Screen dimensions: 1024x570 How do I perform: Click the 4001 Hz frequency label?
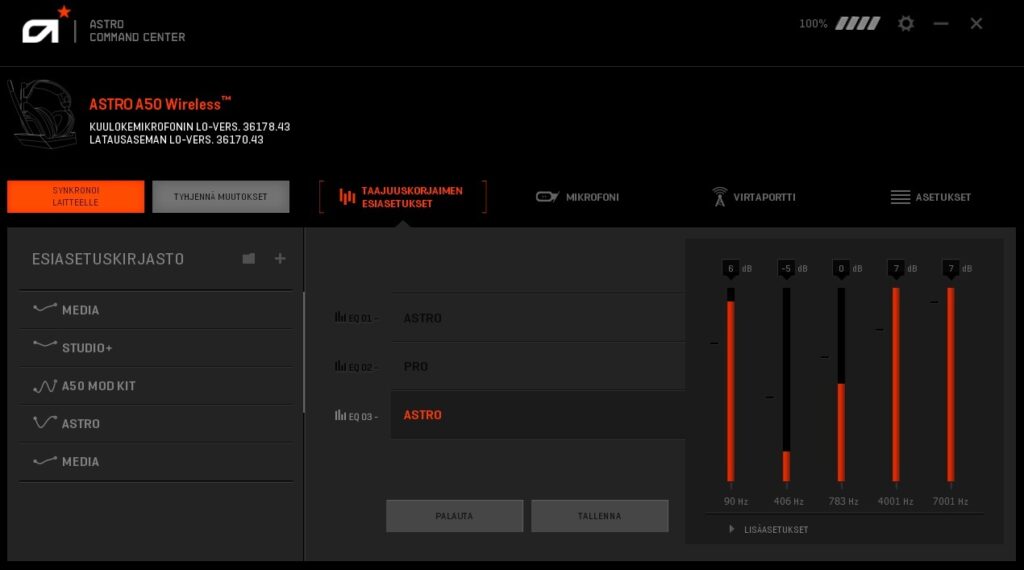[x=895, y=501]
